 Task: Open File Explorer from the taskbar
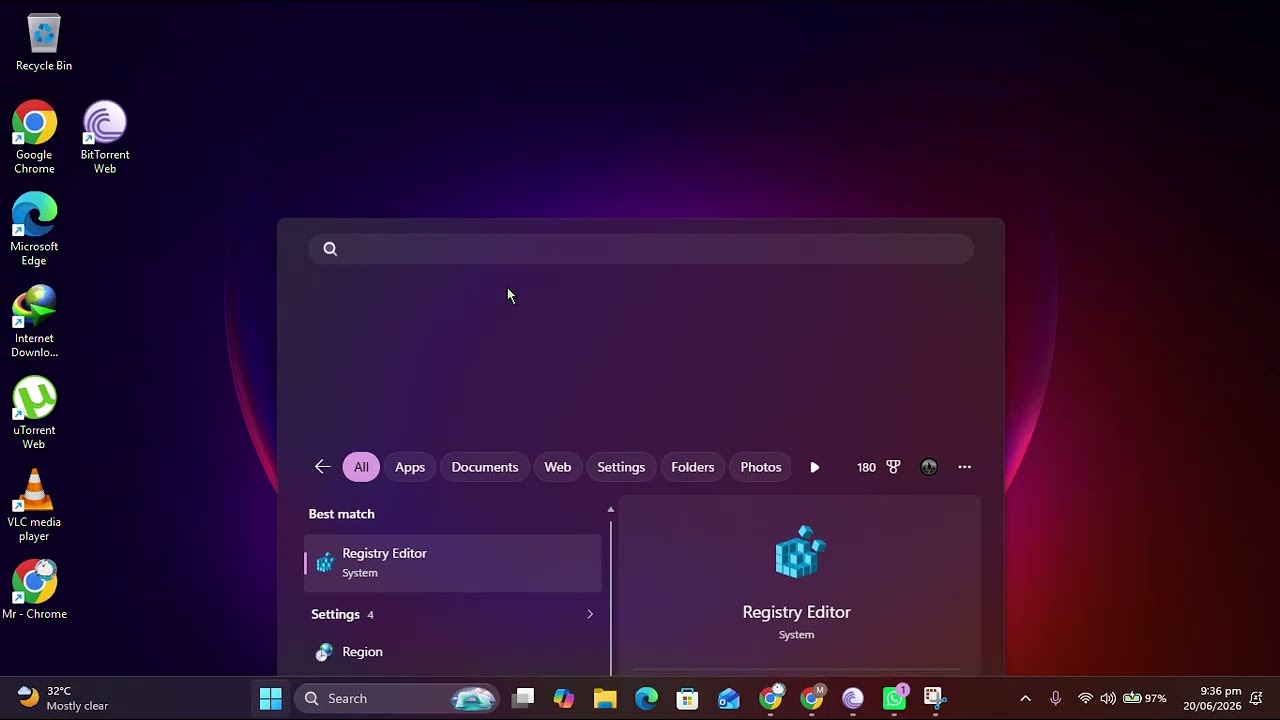click(x=605, y=698)
